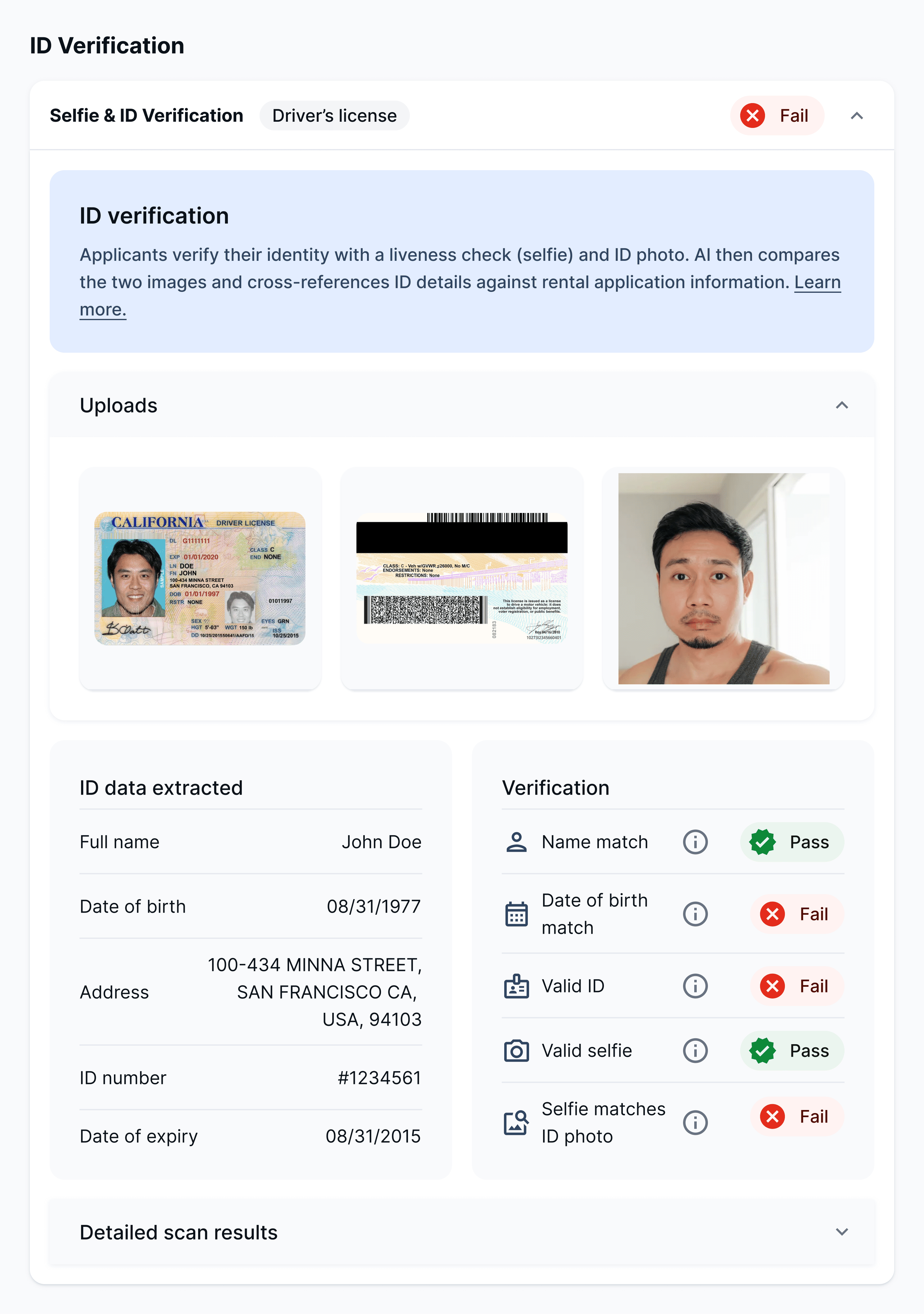The image size is (924, 1314).
Task: Expand the Detailed scan results section
Action: point(842,1232)
